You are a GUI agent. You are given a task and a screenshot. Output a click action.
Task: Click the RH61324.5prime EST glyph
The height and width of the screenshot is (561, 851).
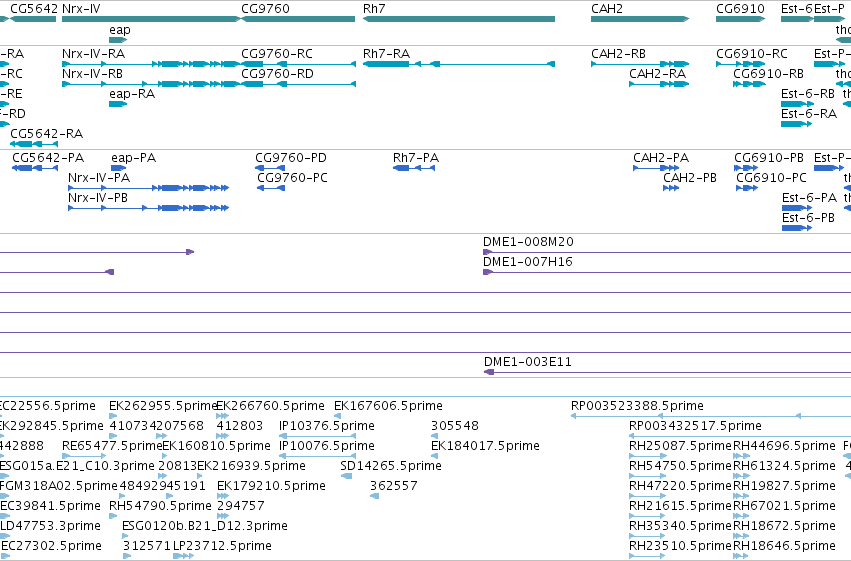click(x=741, y=476)
